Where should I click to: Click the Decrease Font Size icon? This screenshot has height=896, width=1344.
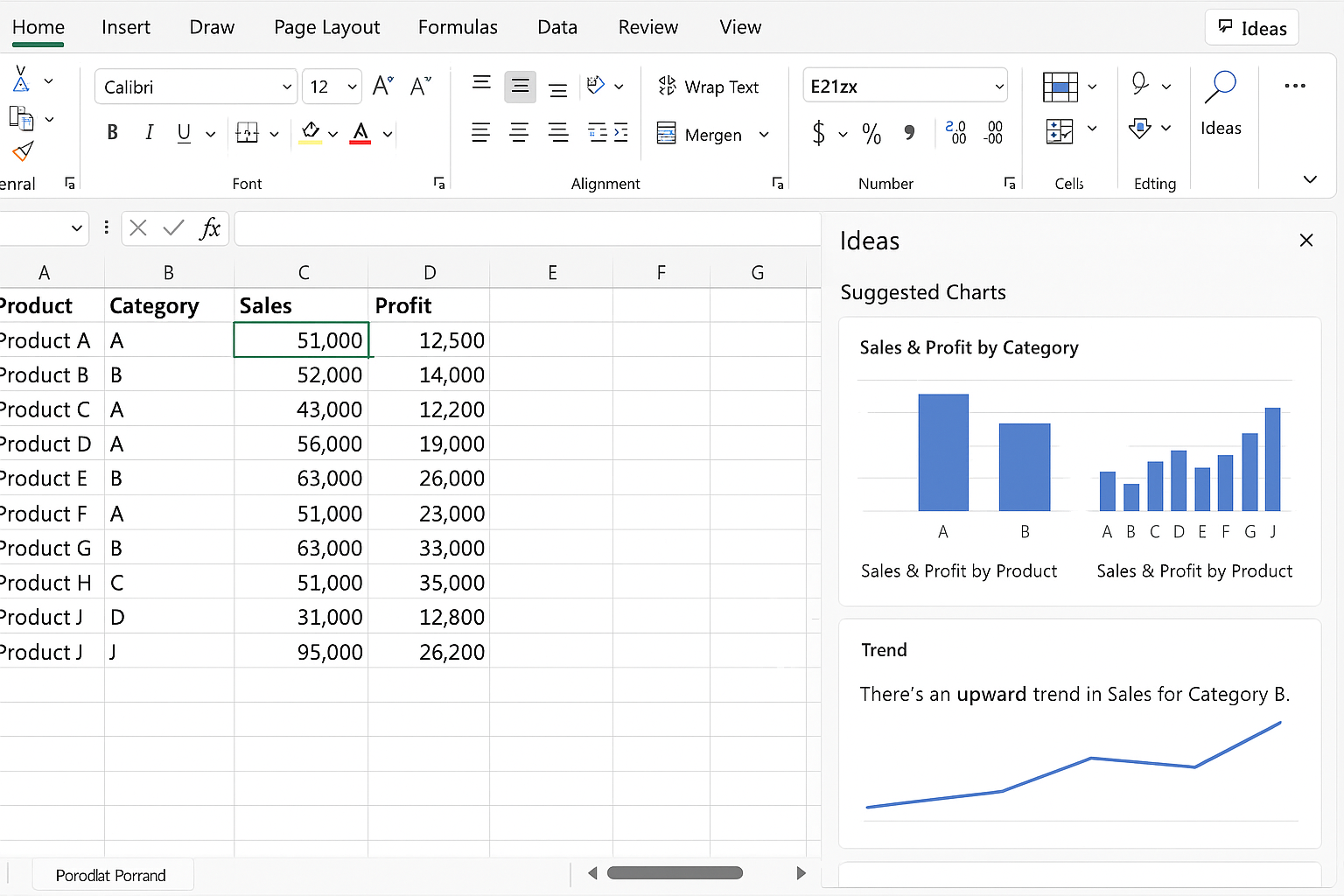click(421, 86)
